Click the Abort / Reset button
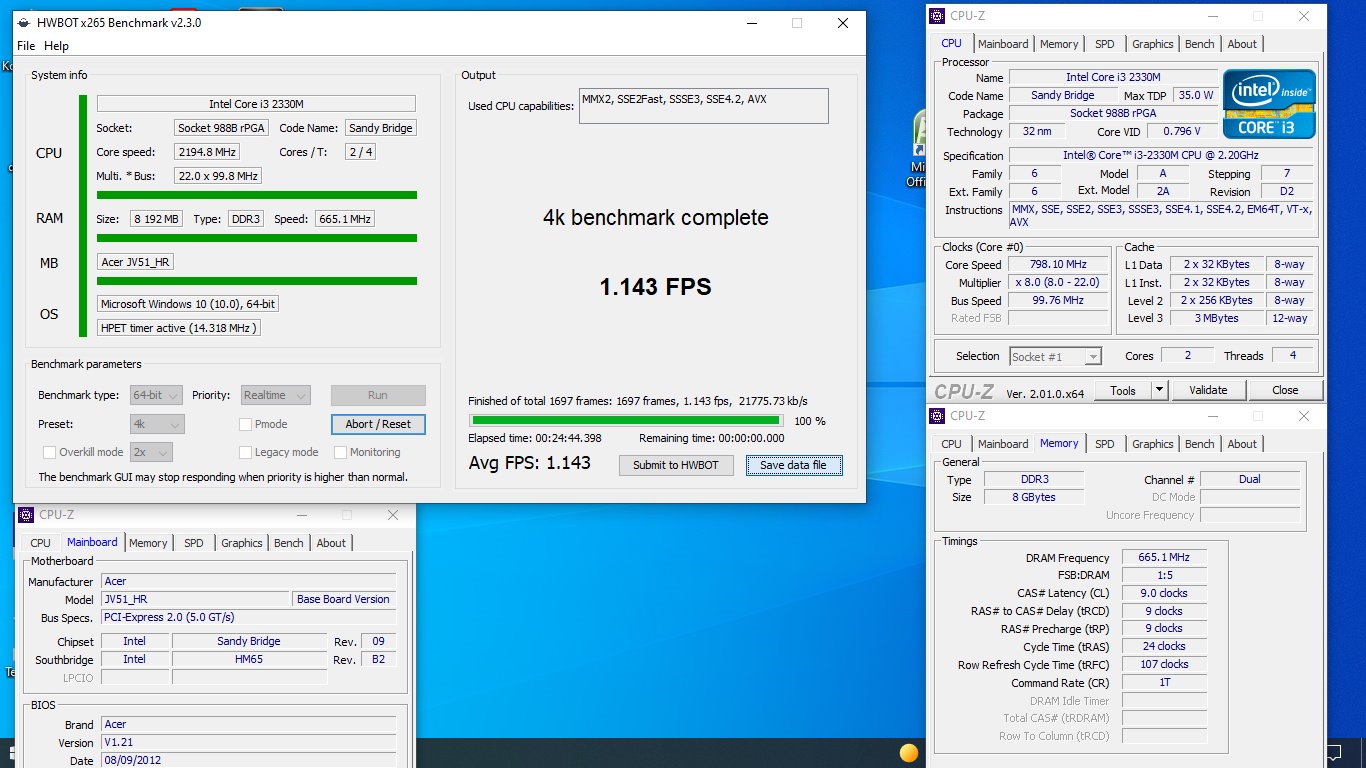 378,424
